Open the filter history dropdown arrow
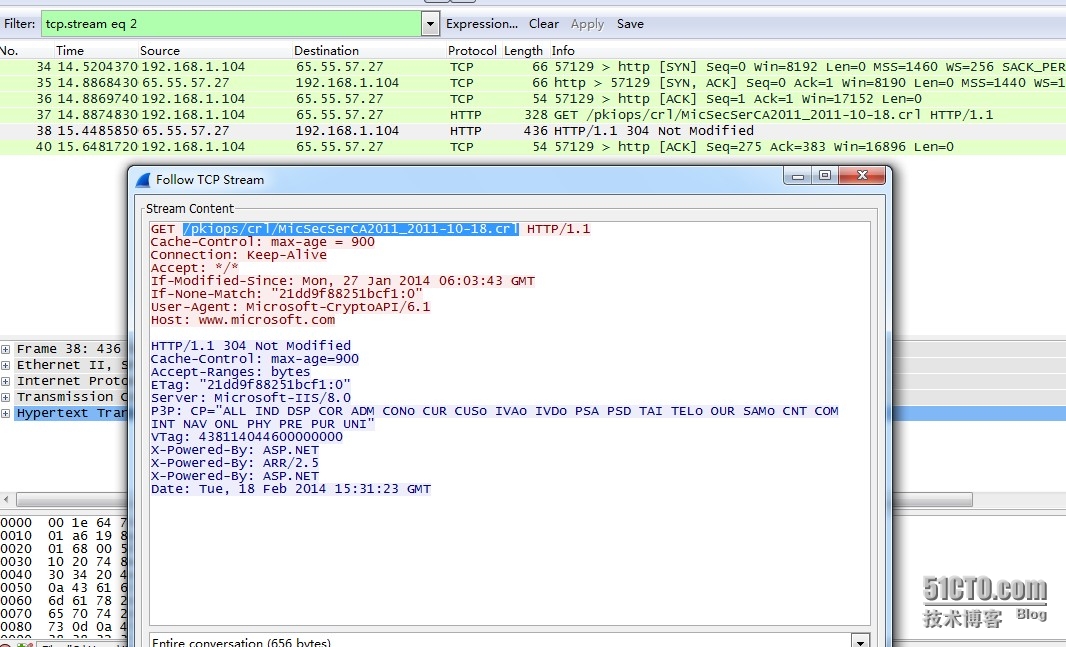This screenshot has width=1066, height=647. (x=430, y=24)
